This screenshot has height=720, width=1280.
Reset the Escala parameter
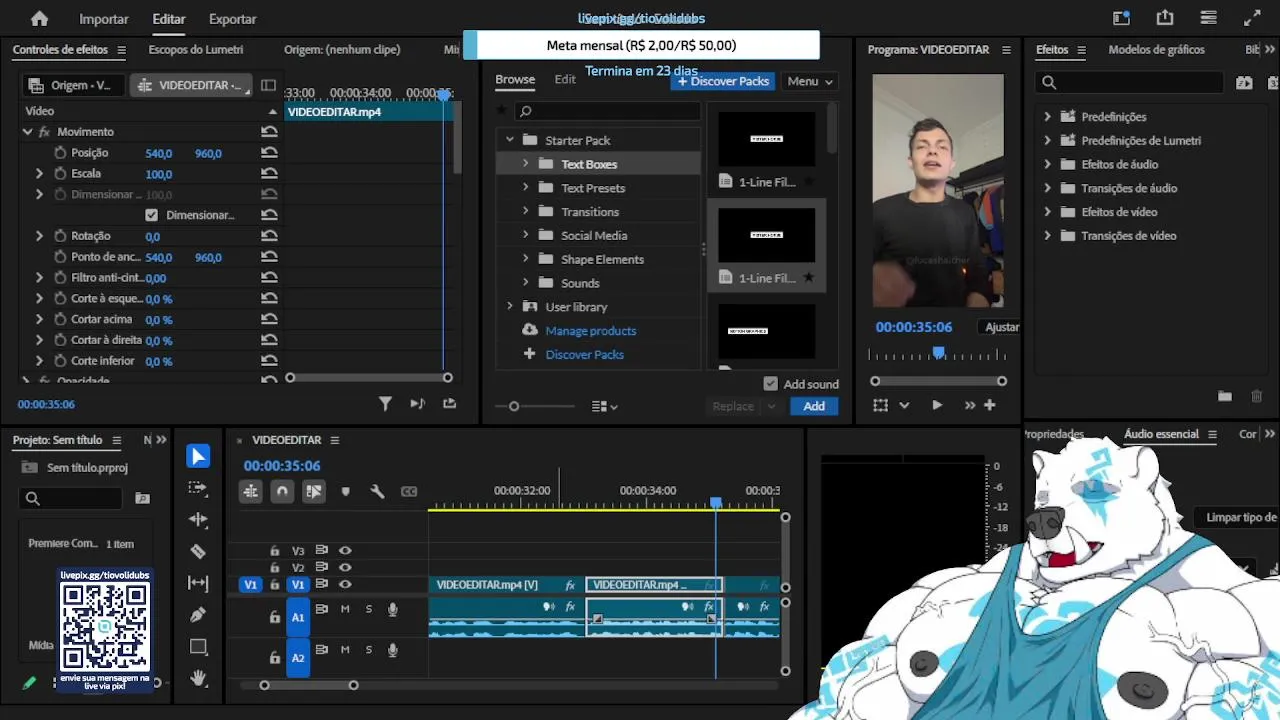click(x=269, y=174)
